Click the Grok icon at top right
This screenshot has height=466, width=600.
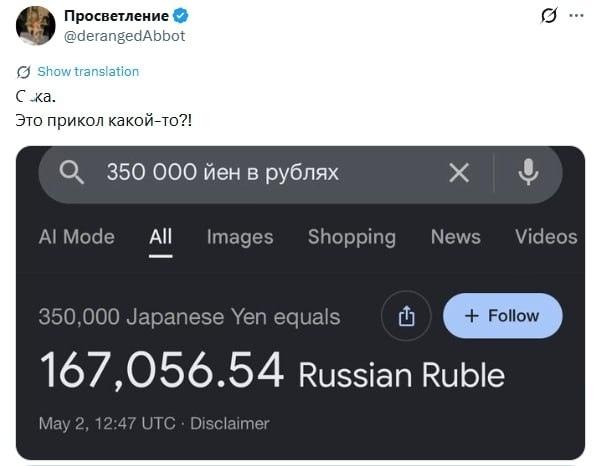(549, 16)
